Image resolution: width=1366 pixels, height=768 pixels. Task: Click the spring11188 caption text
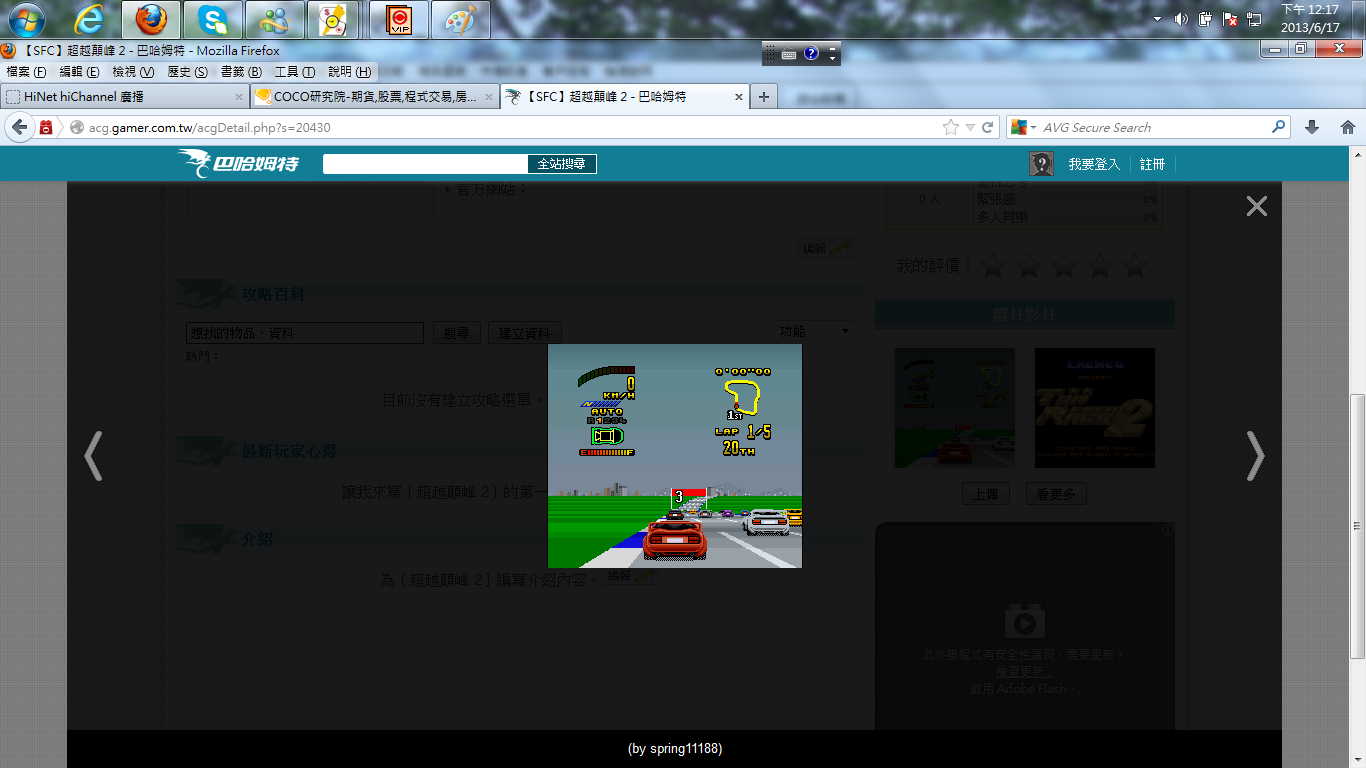[x=675, y=748]
